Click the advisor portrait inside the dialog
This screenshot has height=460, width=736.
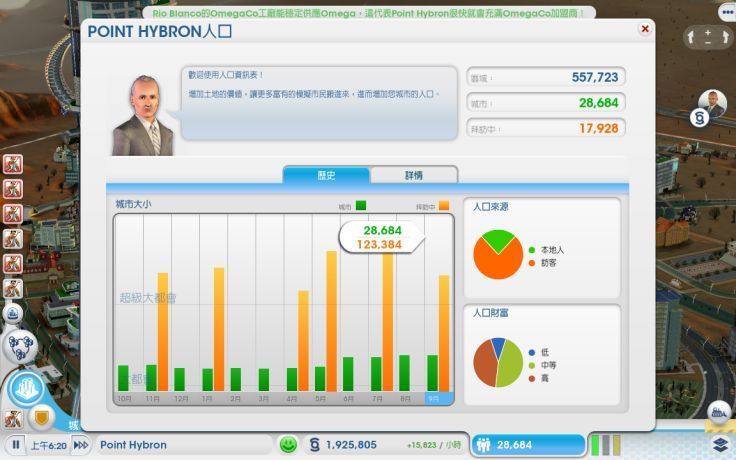(x=143, y=115)
